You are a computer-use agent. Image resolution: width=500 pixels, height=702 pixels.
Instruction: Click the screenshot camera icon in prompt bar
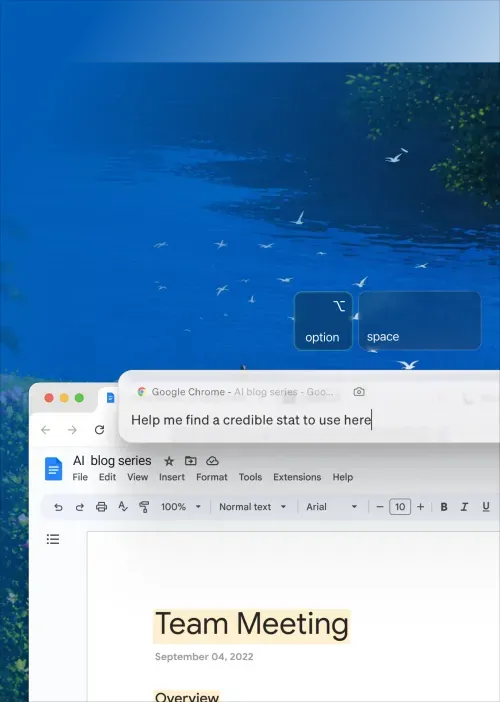(359, 392)
